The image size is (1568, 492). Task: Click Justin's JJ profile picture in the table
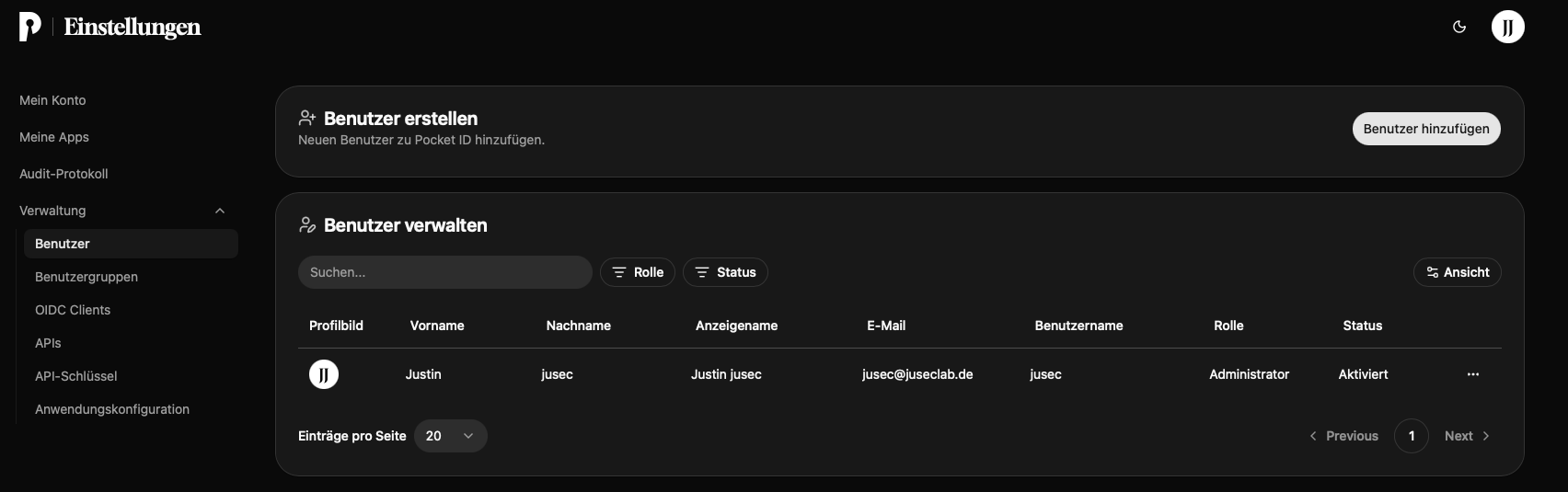point(324,374)
